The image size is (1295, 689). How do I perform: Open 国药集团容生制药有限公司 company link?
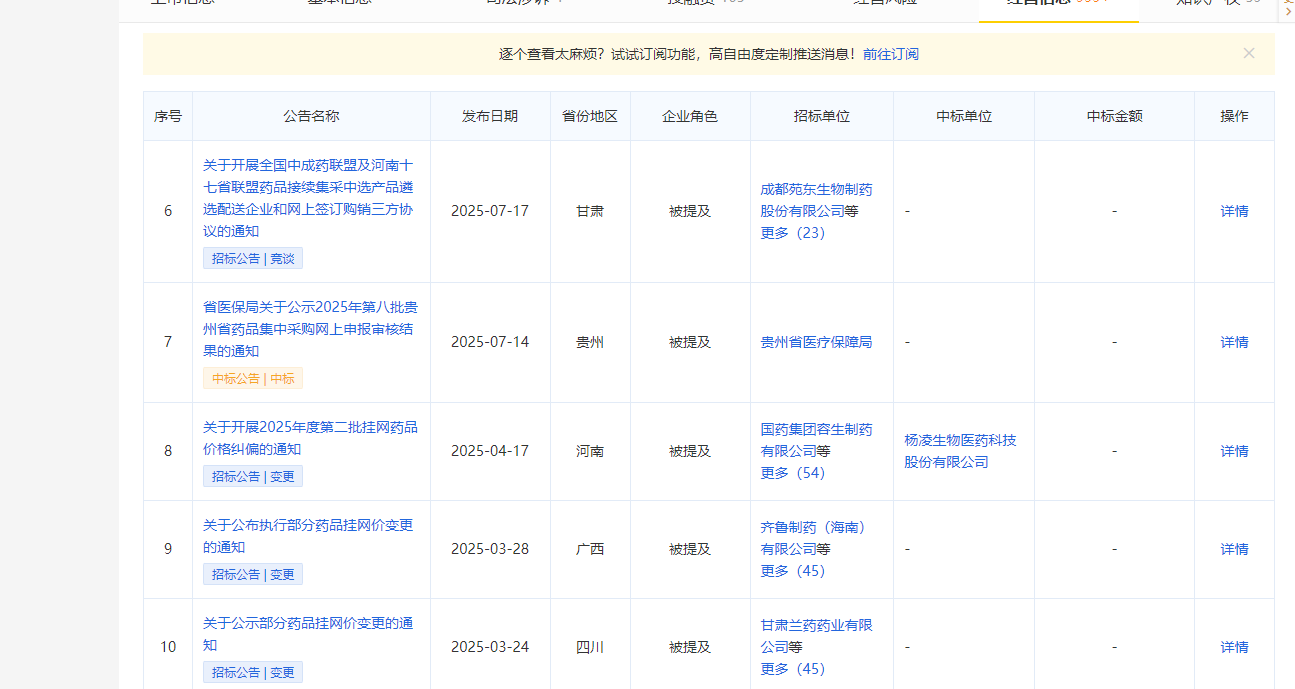tap(816, 440)
